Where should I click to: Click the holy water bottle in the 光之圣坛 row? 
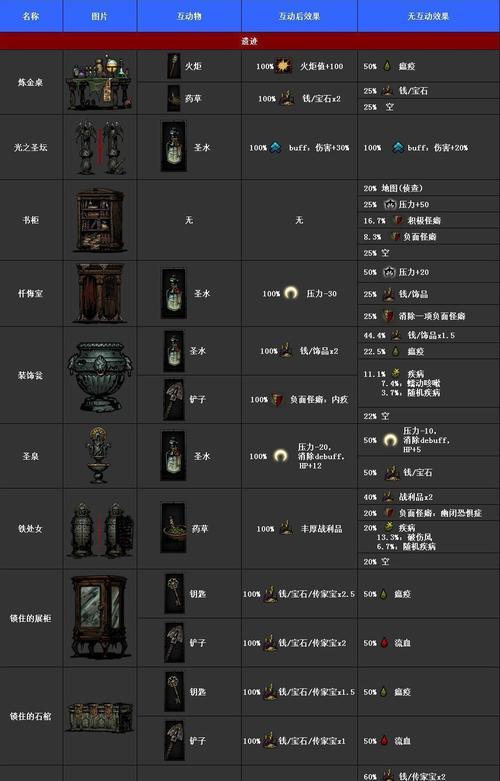tap(174, 147)
